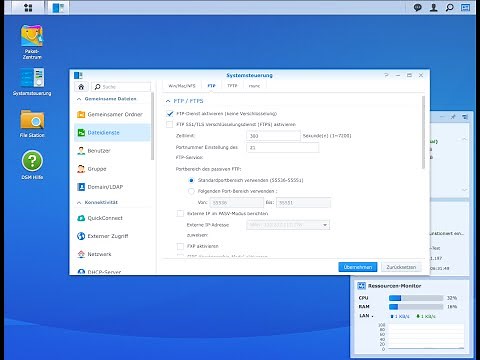This screenshot has height=360, width=480.
Task: Click the CPU usage bar
Action: tap(416, 298)
